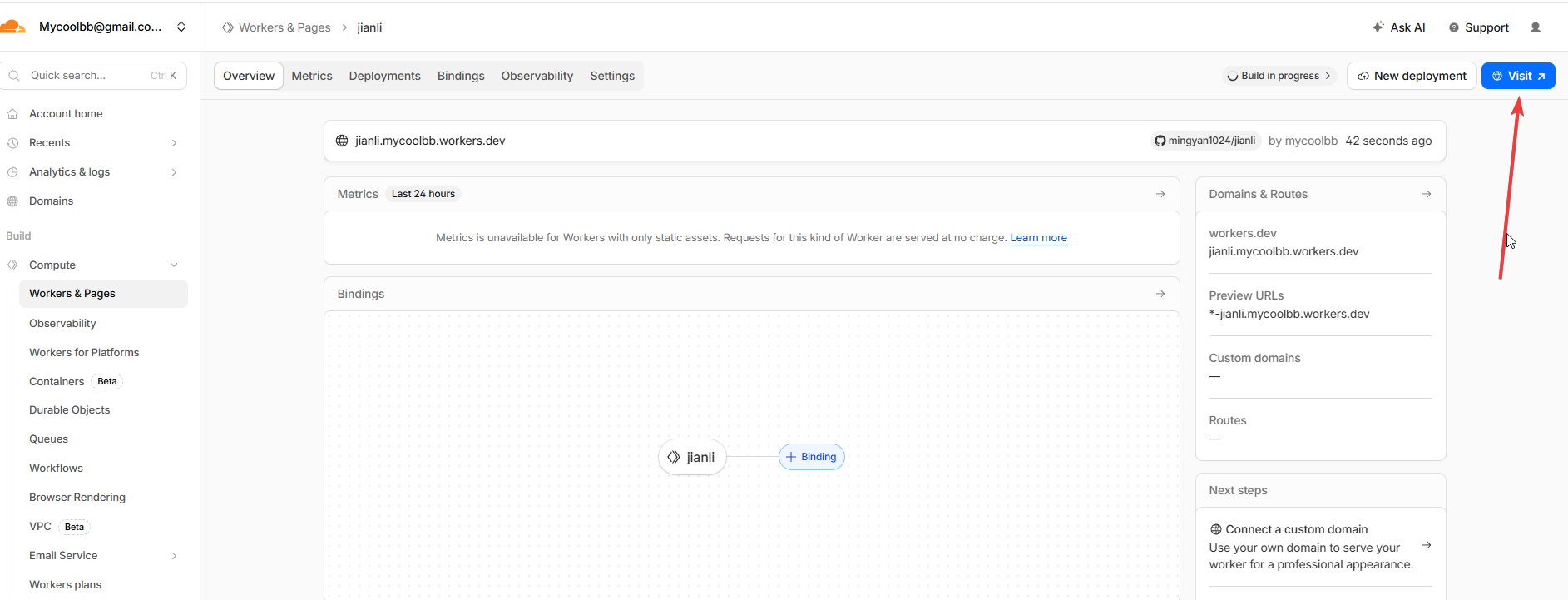Open Domains & Routes arrow icon

coord(1427,194)
